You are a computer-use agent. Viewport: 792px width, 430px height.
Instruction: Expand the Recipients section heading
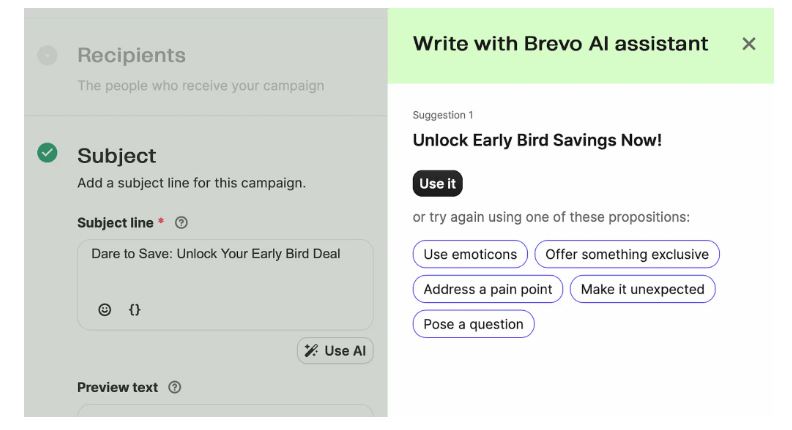[x=132, y=55]
